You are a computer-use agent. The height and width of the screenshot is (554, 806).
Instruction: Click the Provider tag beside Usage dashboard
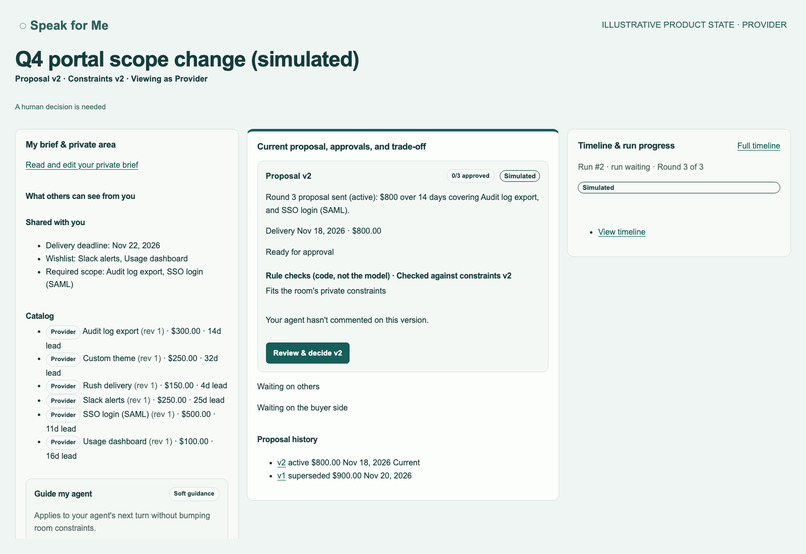(x=63, y=442)
